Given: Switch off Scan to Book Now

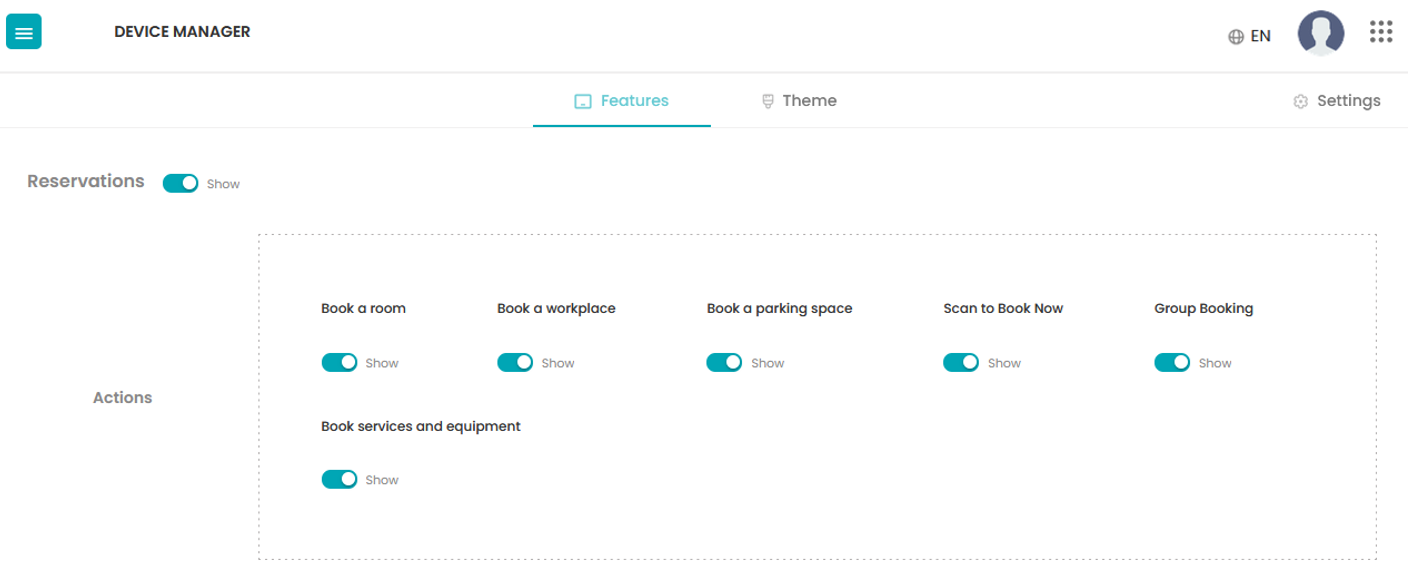Looking at the screenshot, I should [961, 362].
